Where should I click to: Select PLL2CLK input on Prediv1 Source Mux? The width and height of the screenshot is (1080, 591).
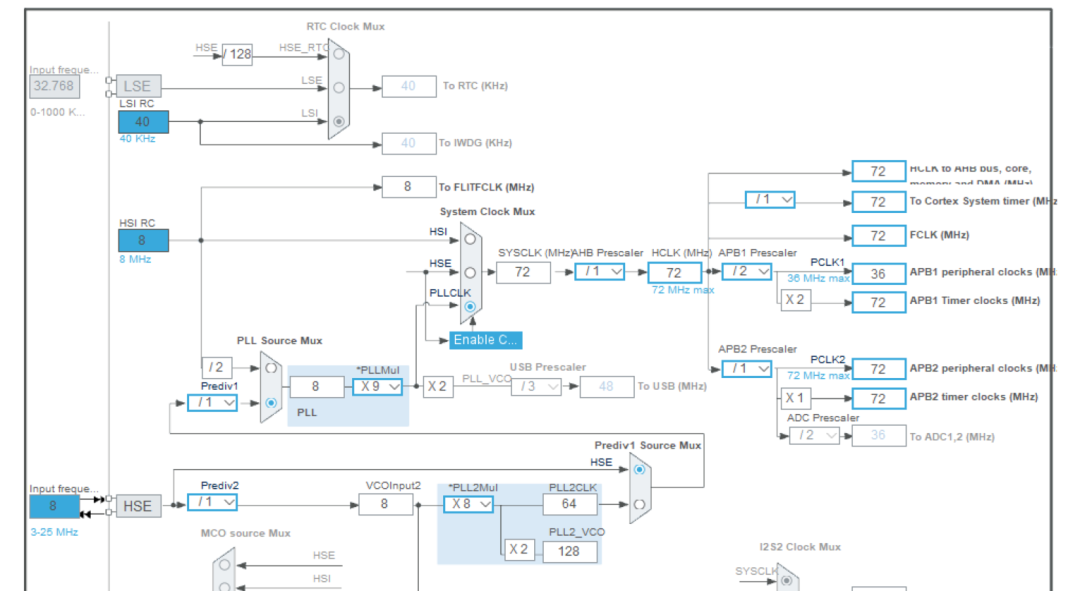[639, 504]
